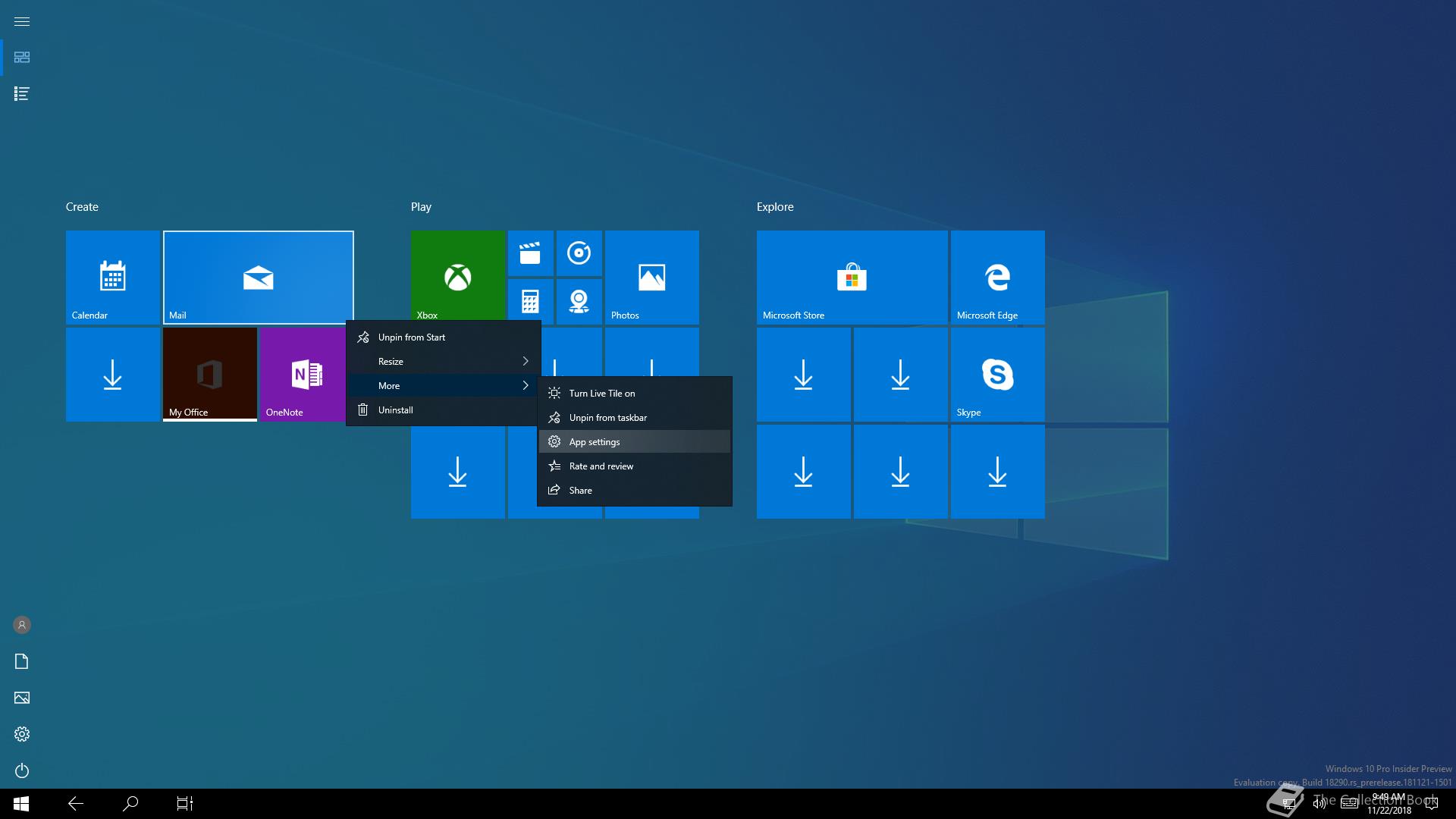Open the Camera webcam tile

pos(579,302)
